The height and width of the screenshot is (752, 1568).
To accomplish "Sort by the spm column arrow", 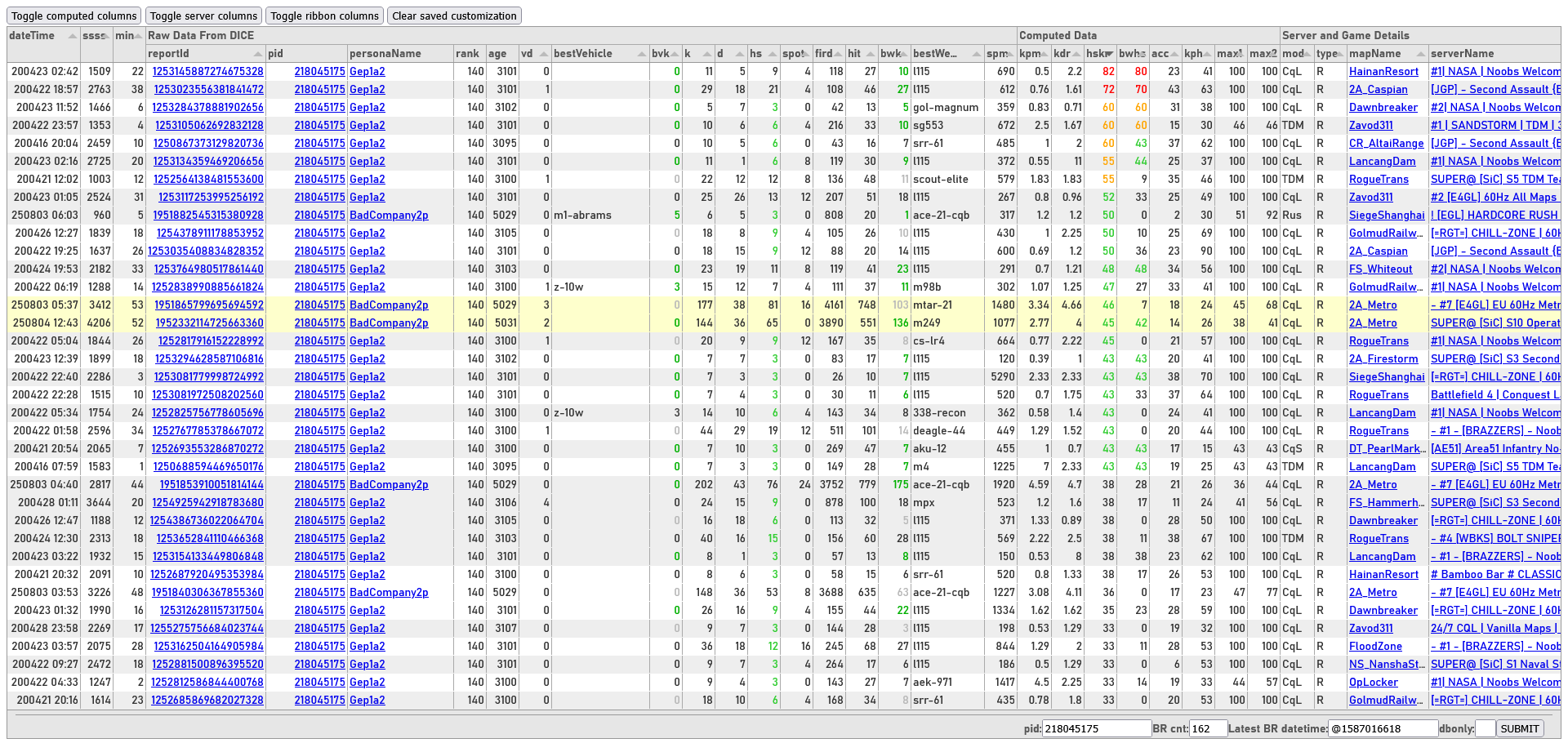I will [x=1010, y=54].
